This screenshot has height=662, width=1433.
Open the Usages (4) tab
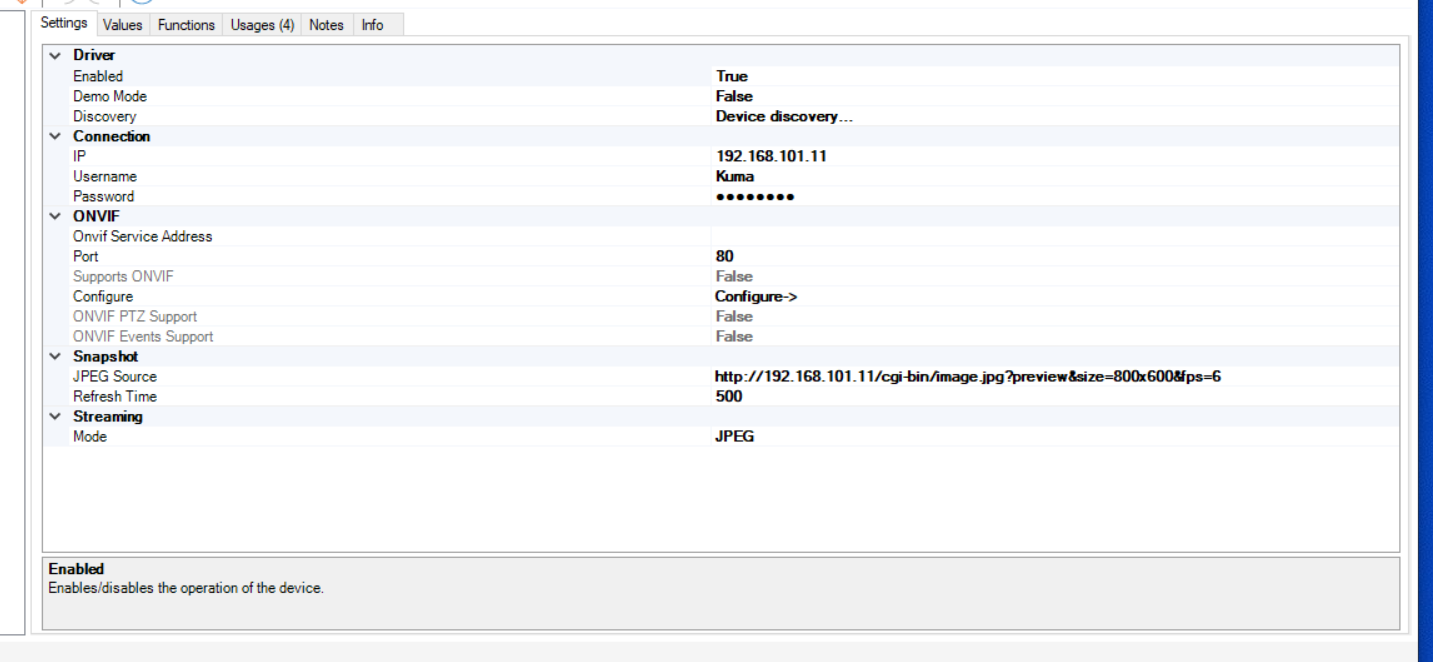(x=262, y=25)
